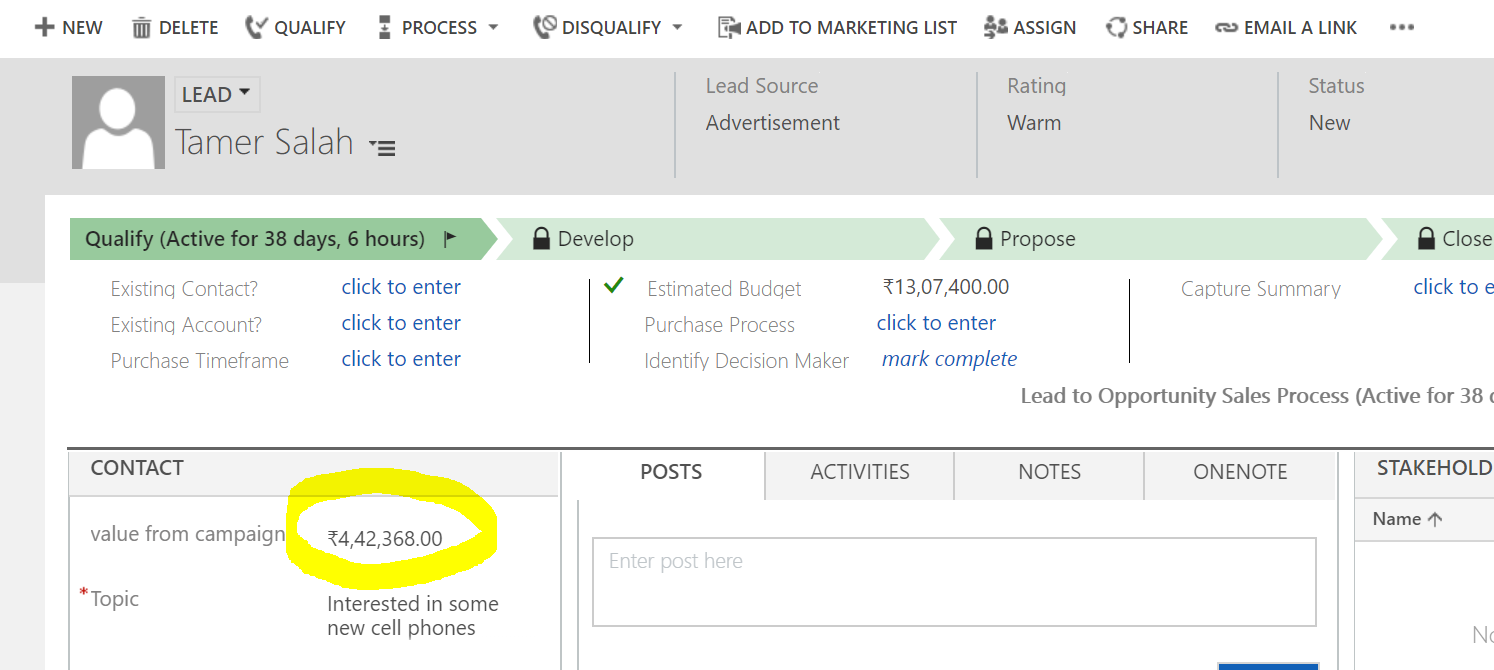Click the New record plus icon
The height and width of the screenshot is (670, 1494).
pyautogui.click(x=44, y=27)
